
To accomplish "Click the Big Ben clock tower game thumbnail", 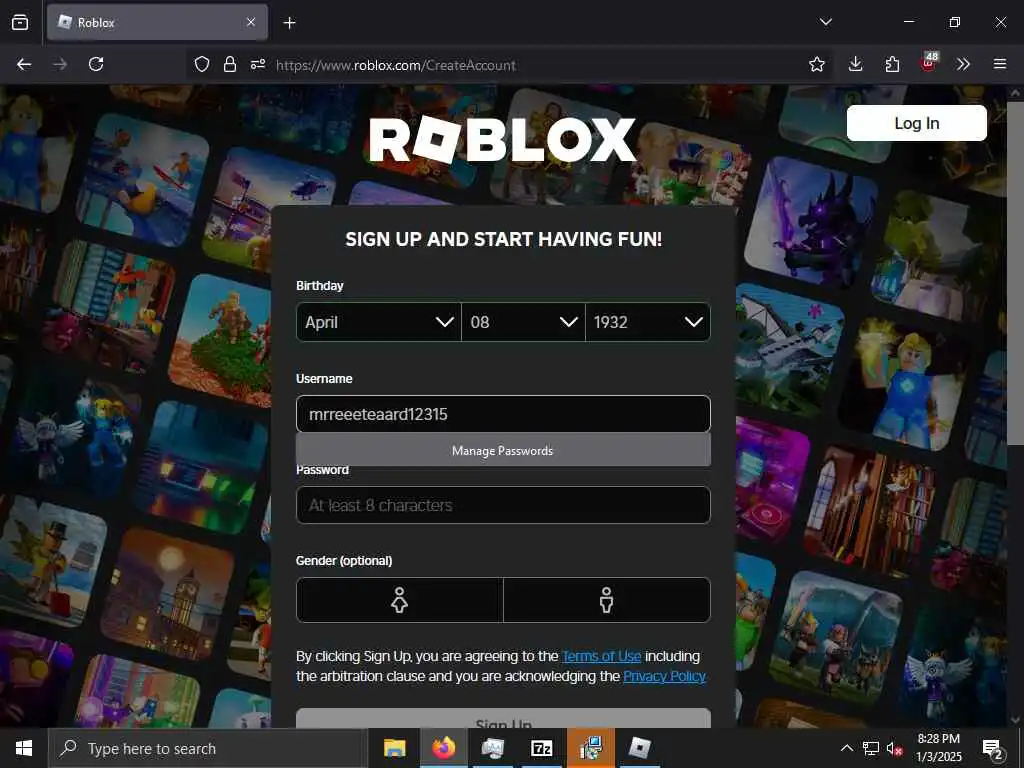I will pos(170,594).
